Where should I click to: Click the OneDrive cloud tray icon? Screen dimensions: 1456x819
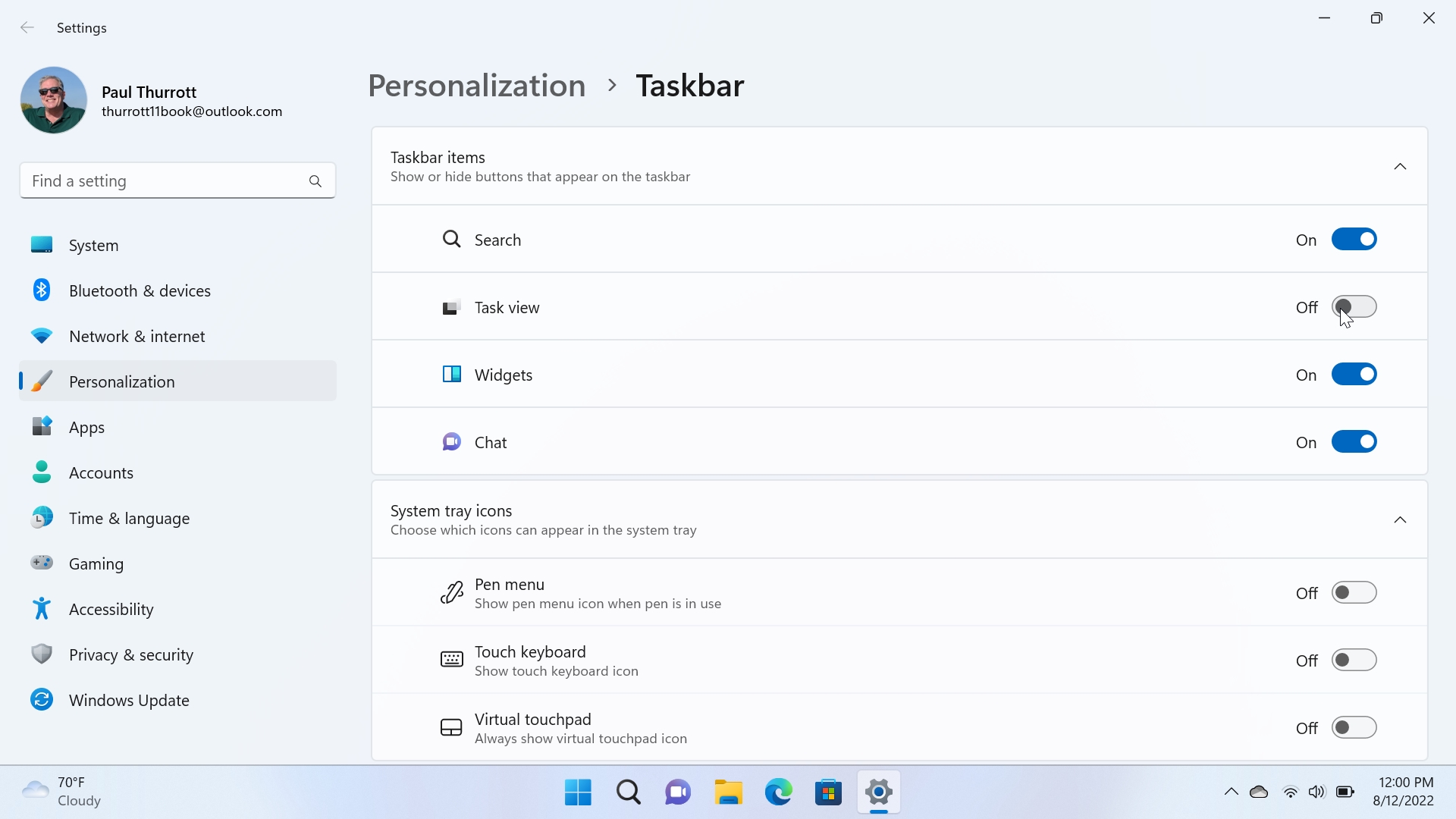(1259, 792)
